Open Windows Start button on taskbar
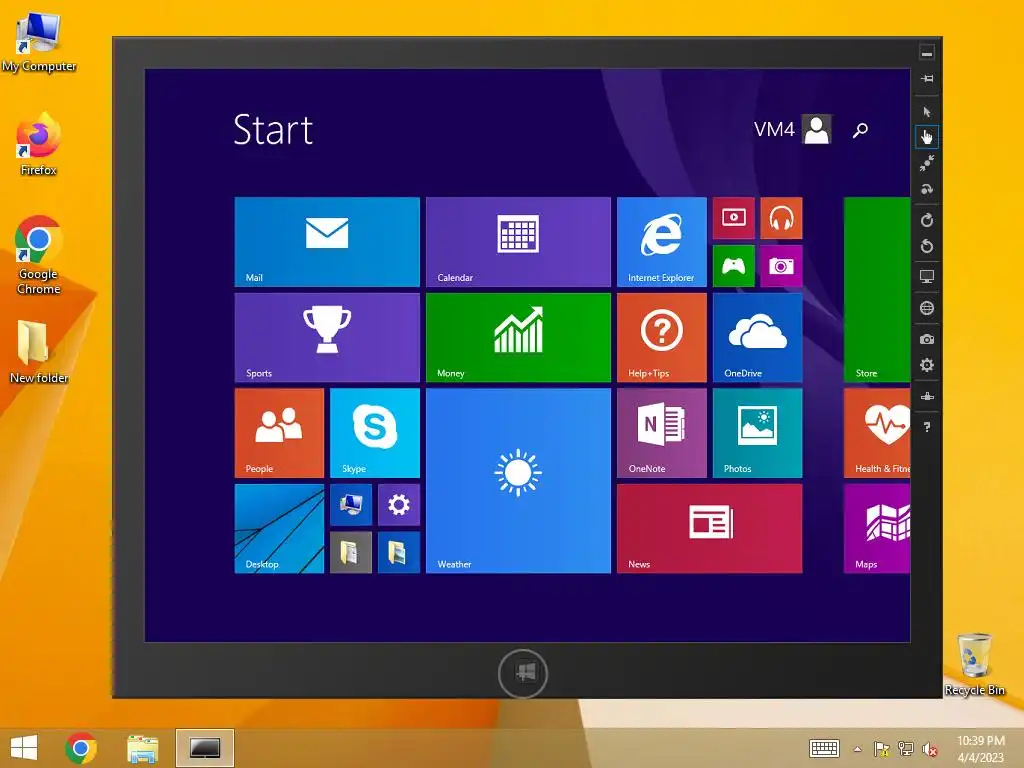 tap(24, 748)
